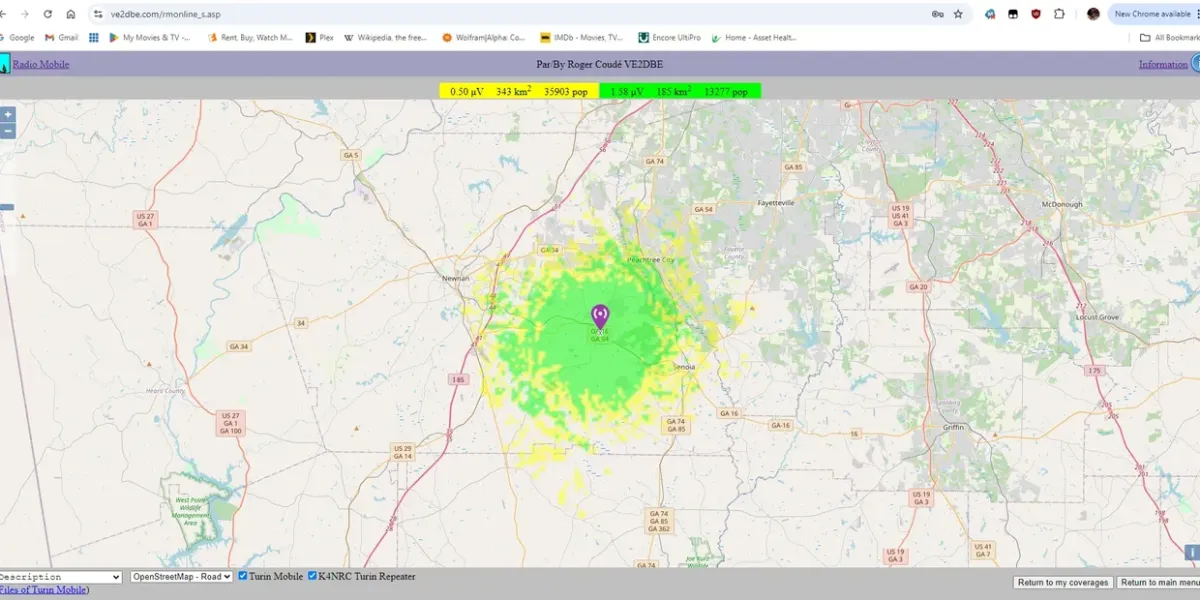Image resolution: width=1200 pixels, height=600 pixels.
Task: Toggle the Turin Mobile checkbox
Action: (243, 576)
